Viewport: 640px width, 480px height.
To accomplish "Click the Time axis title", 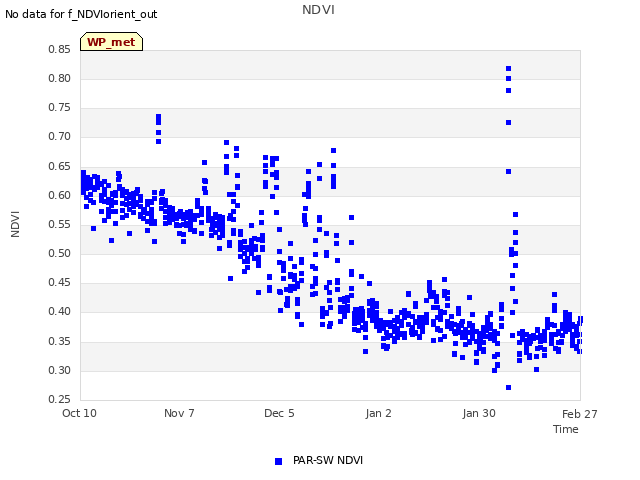I will click(566, 429).
